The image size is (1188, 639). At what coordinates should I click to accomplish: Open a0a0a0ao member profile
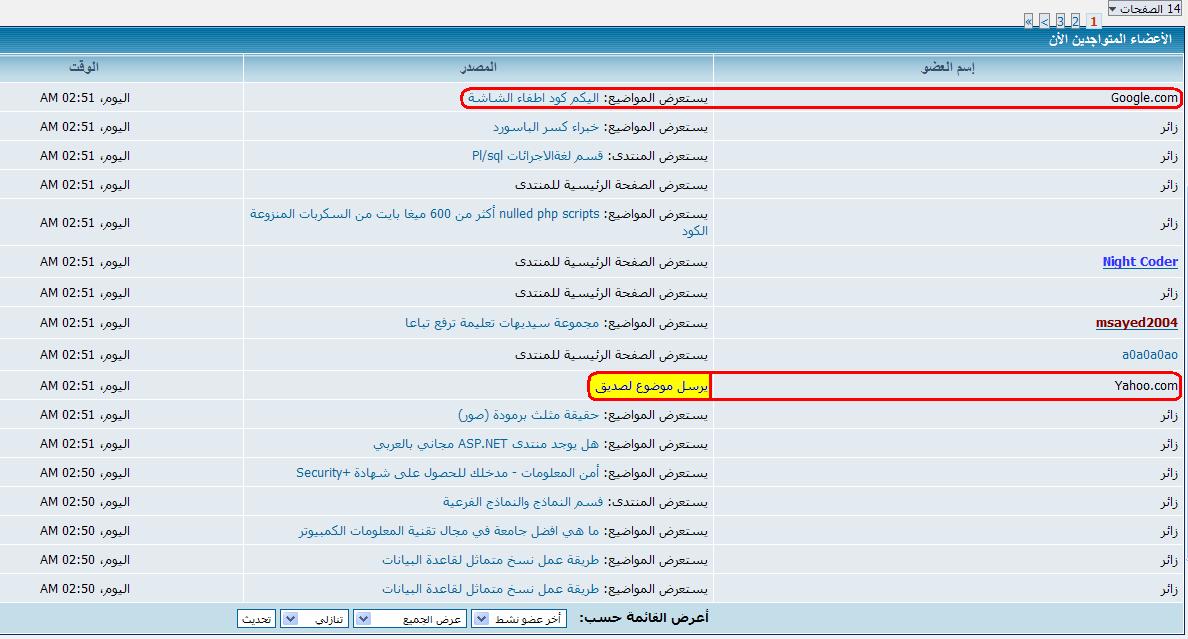tap(1149, 355)
